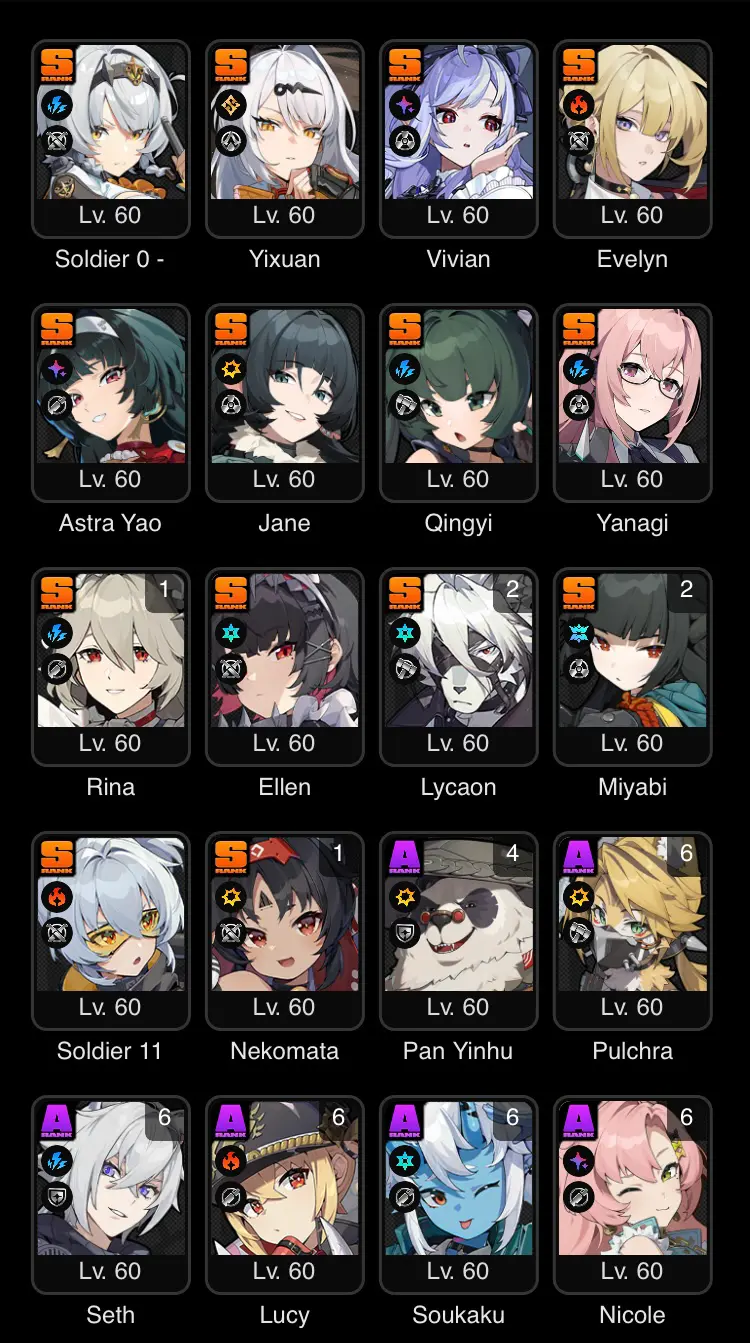Click the S rank badge on Yixuan's card
The image size is (750, 1343).
pos(231,65)
